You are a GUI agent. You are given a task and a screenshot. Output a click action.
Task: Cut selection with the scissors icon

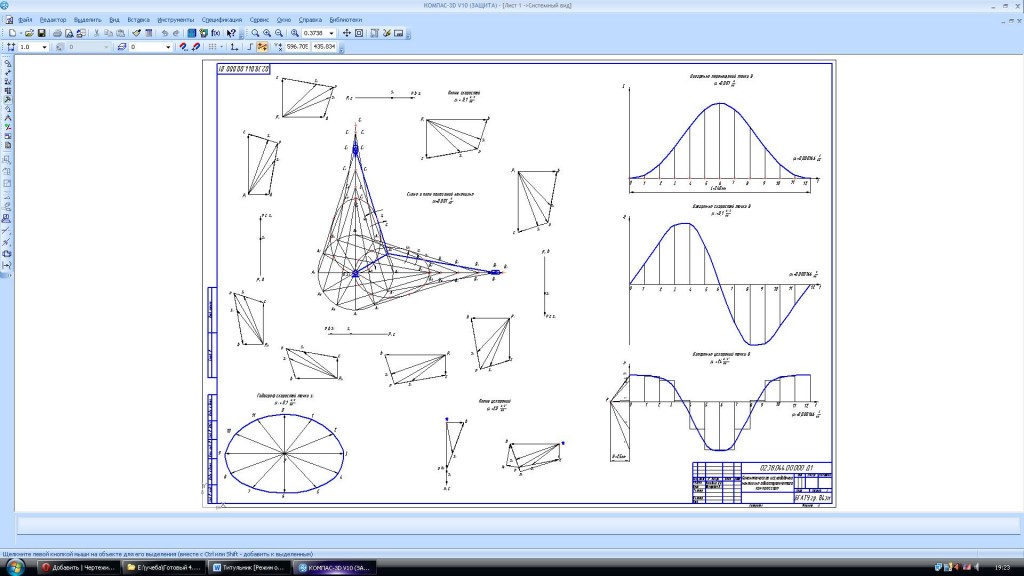coord(97,33)
